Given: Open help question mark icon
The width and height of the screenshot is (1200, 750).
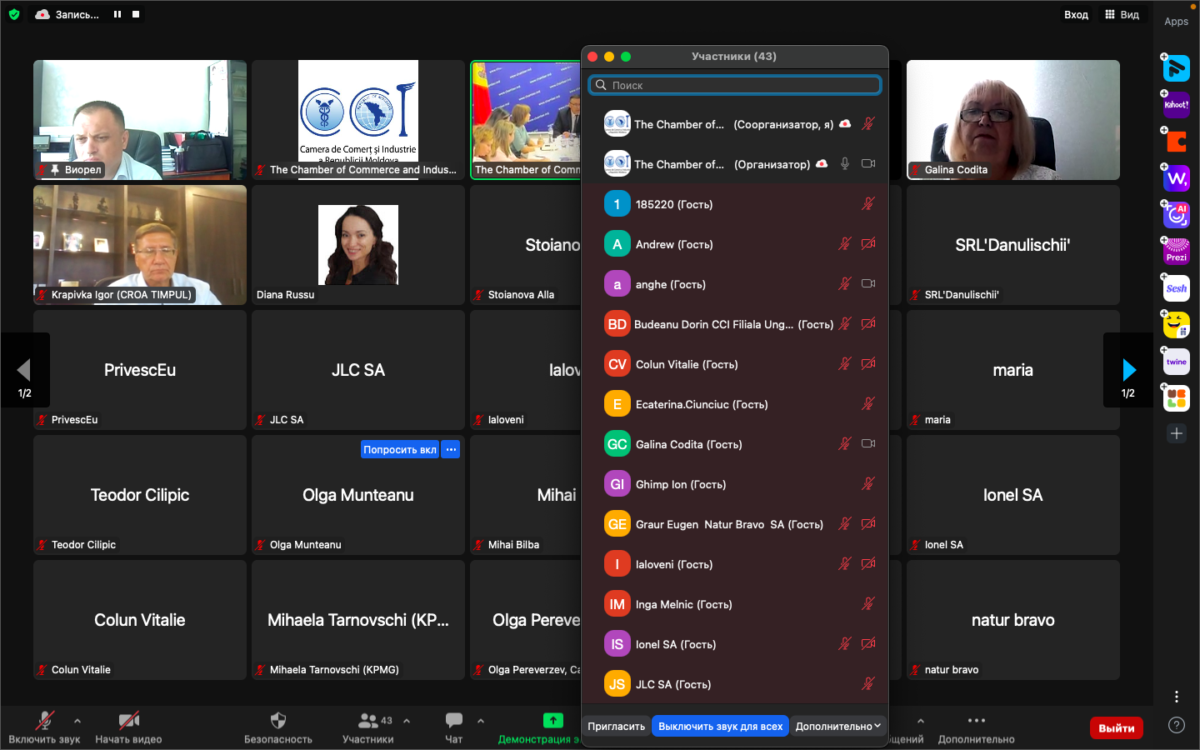Looking at the screenshot, I should click(1177, 724).
